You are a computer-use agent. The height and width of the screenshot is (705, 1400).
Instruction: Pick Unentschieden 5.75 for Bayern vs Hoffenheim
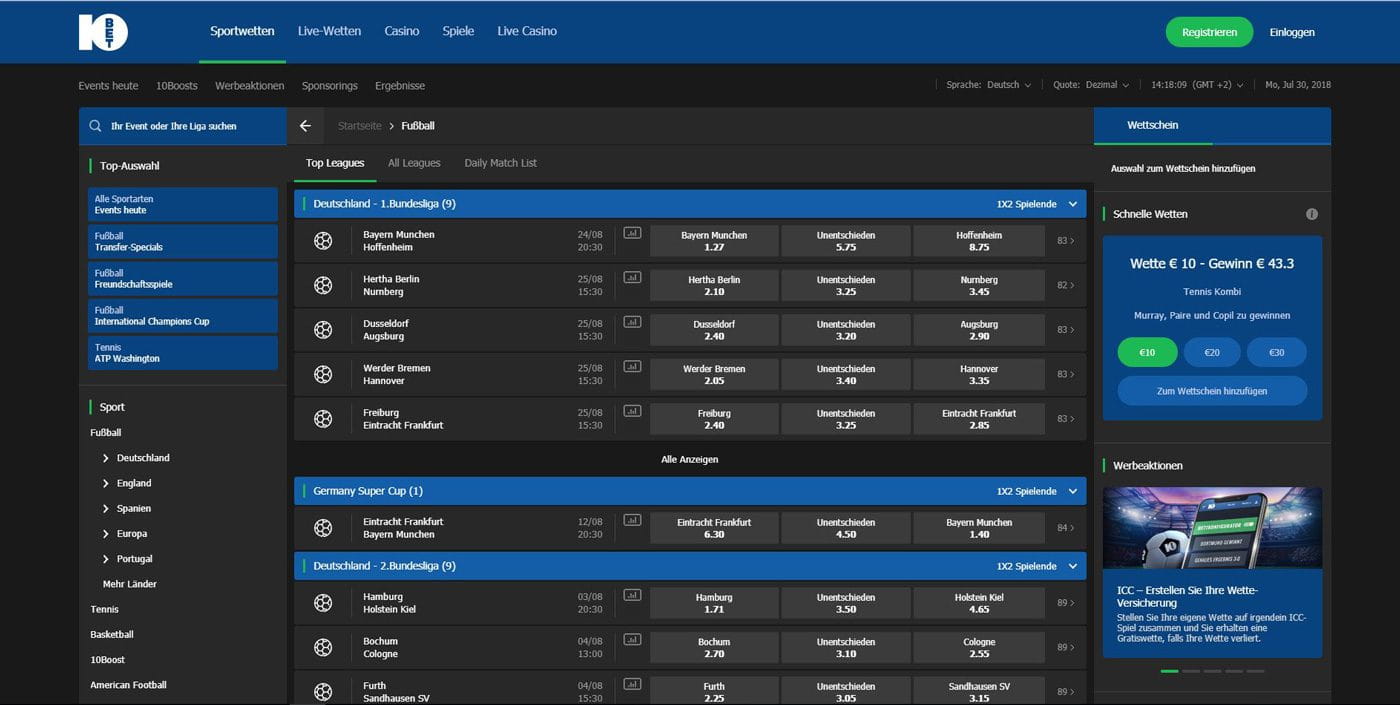846,241
